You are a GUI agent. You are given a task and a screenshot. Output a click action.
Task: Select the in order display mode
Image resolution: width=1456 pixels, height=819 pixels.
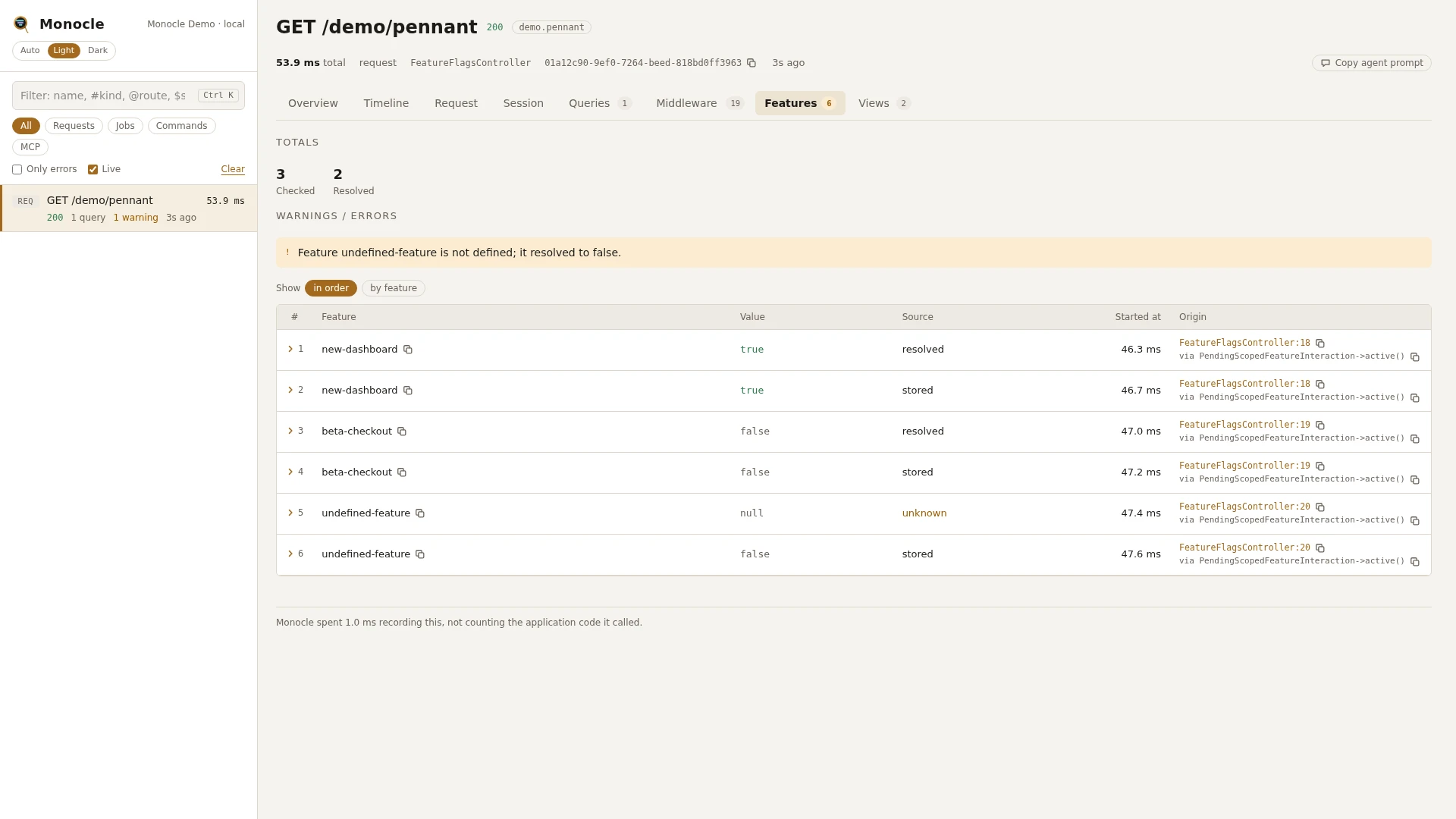click(x=331, y=288)
